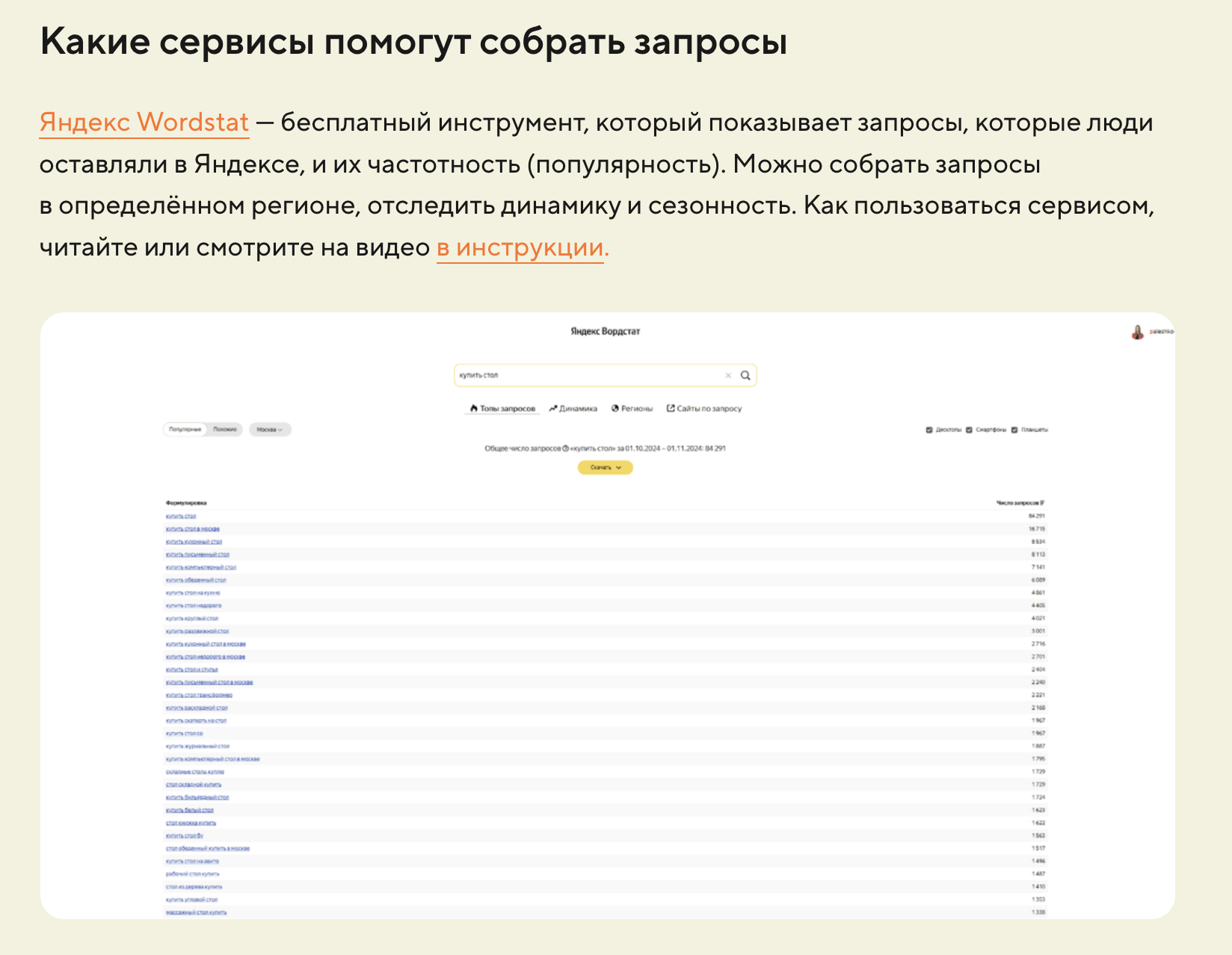Screen dimensions: 1232x955
Task: Click the 'купить письменный стол' query row link
Action: [197, 554]
